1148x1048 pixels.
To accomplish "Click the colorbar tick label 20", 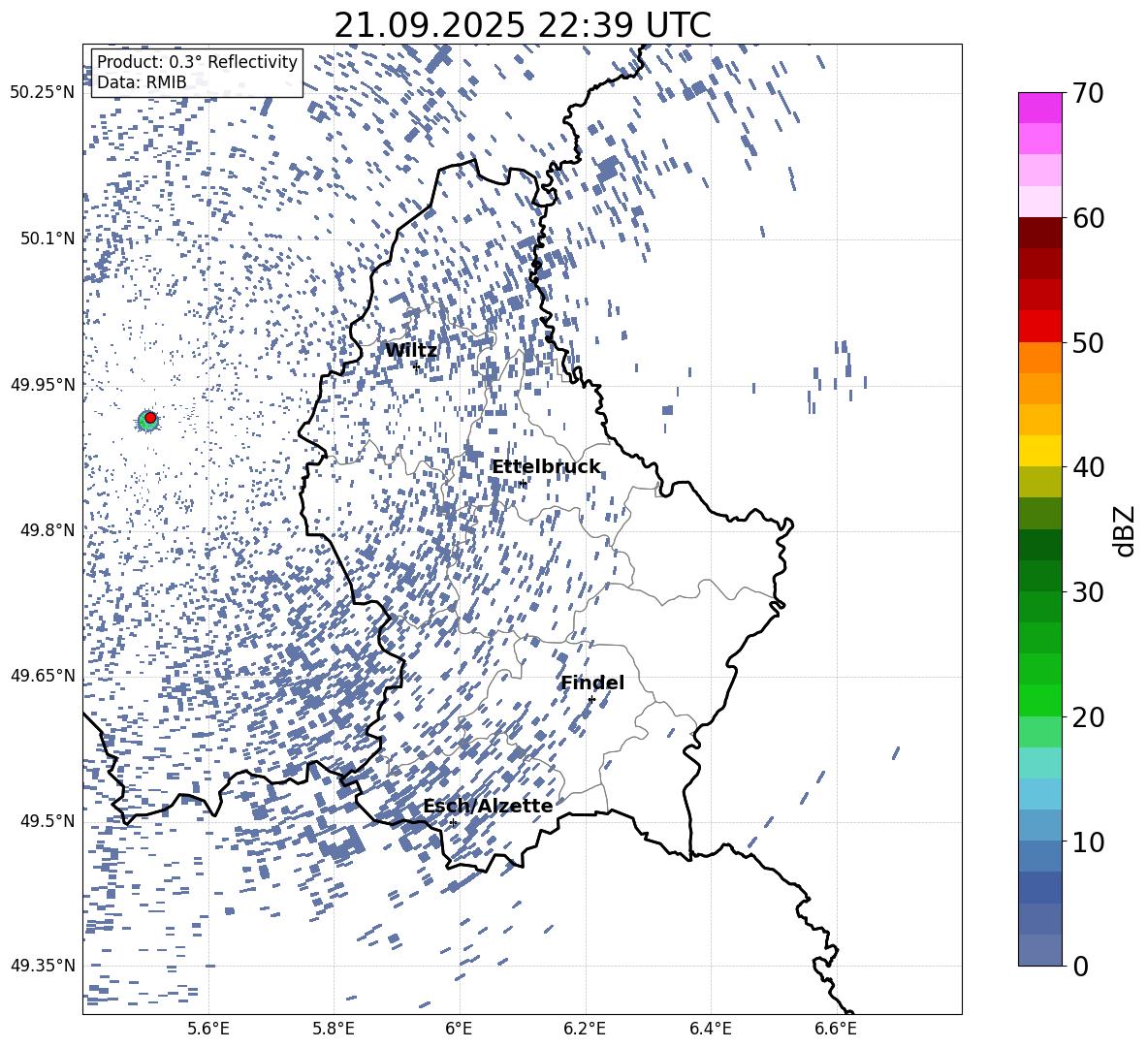I will coord(1089,717).
